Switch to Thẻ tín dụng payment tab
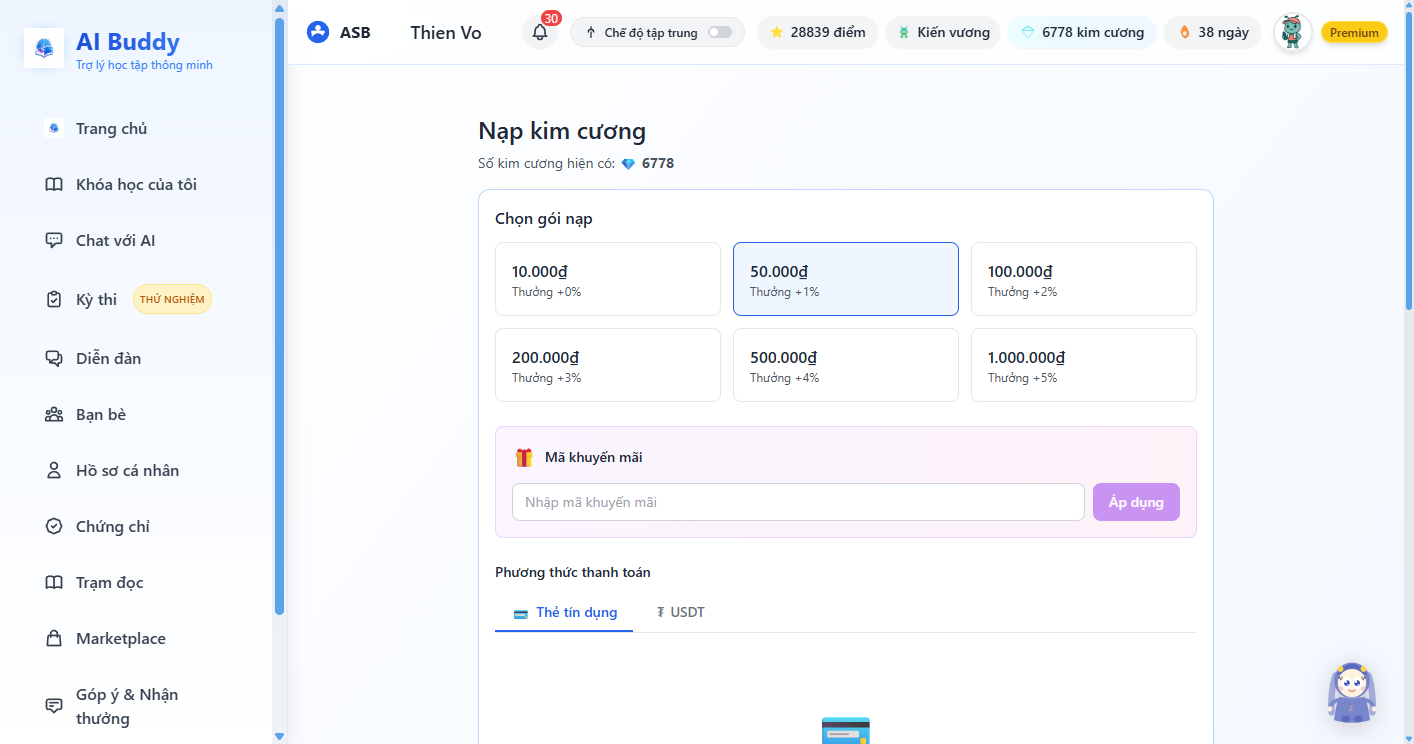 564,612
